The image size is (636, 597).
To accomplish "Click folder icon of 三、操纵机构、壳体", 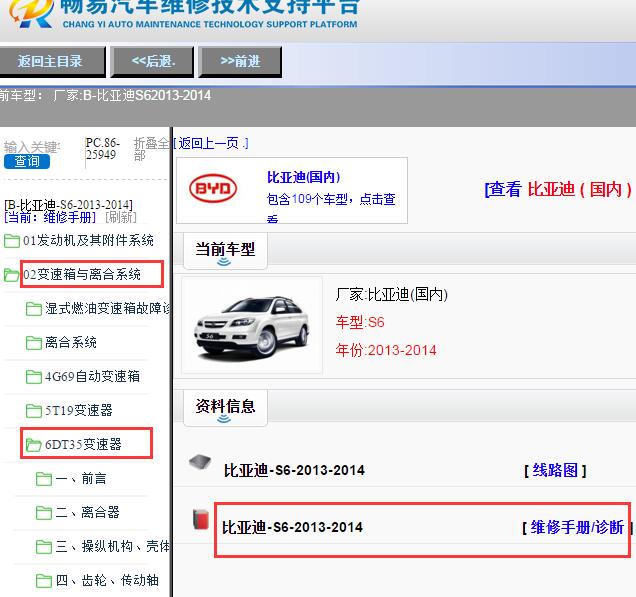I will pyautogui.click(x=44, y=547).
